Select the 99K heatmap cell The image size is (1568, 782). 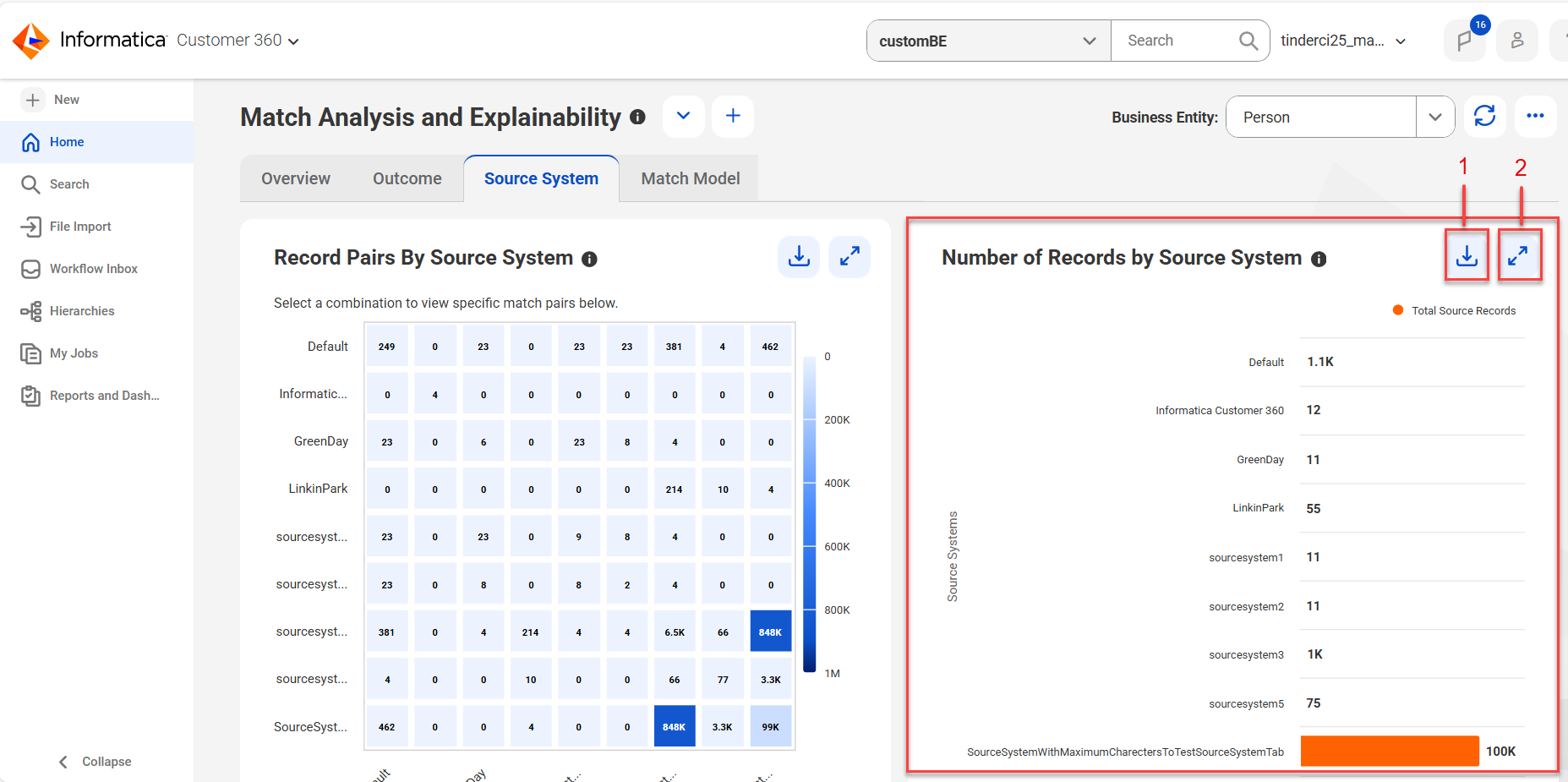tap(770, 726)
